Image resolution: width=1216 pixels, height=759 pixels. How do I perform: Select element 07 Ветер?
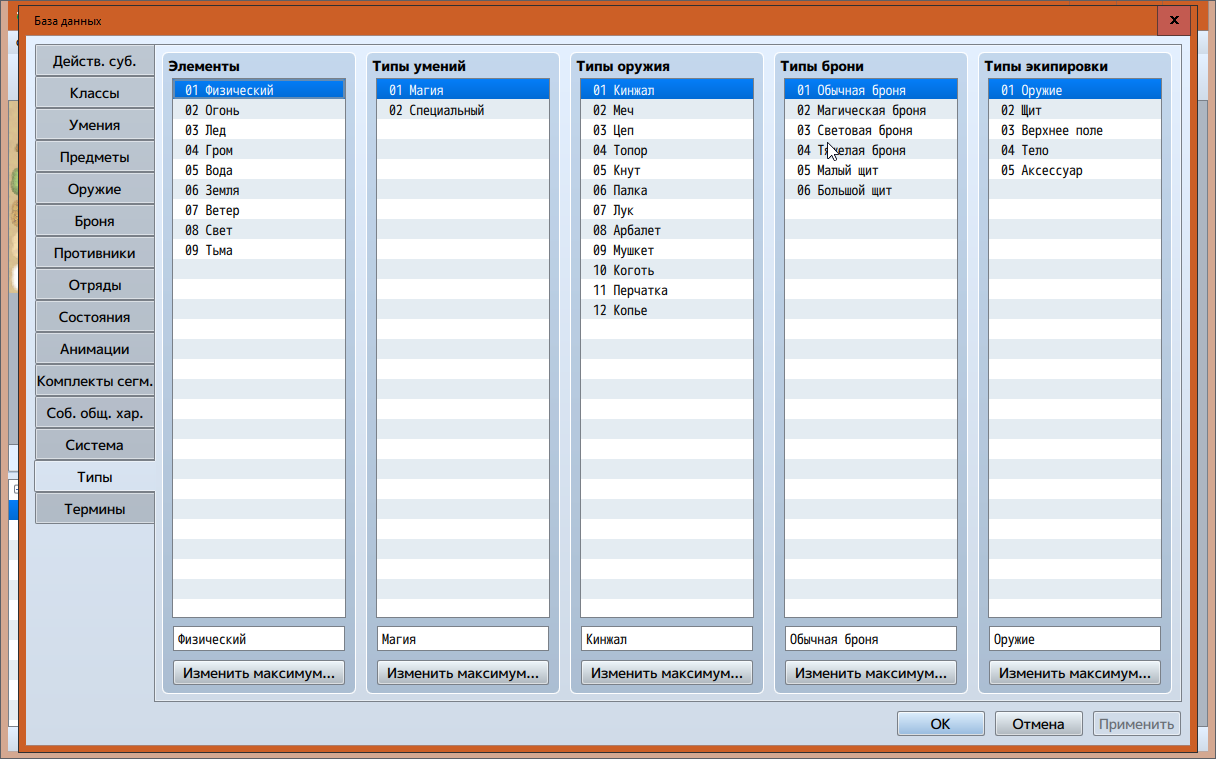tap(259, 210)
